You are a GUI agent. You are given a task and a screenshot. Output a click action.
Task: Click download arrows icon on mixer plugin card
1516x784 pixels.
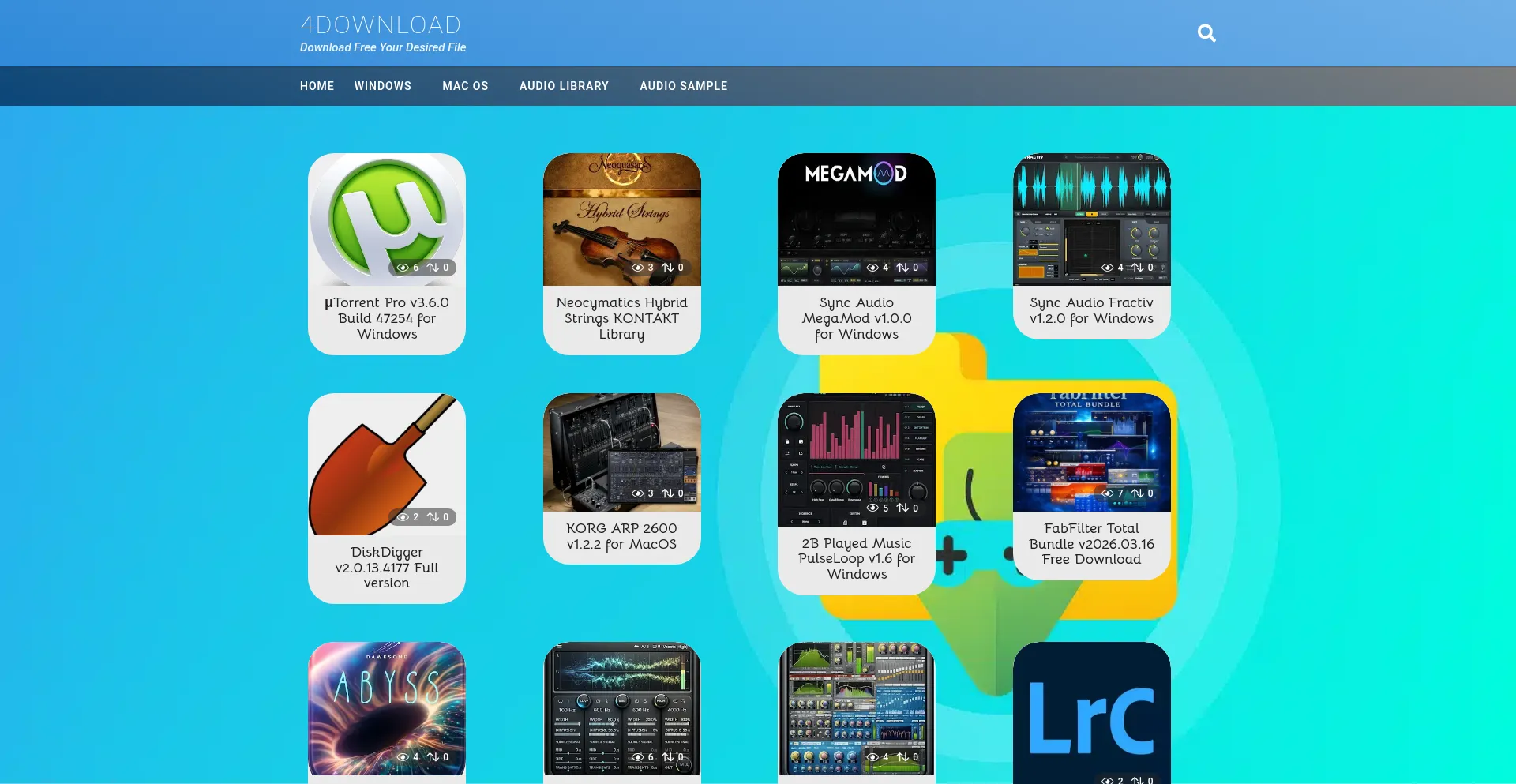click(902, 757)
